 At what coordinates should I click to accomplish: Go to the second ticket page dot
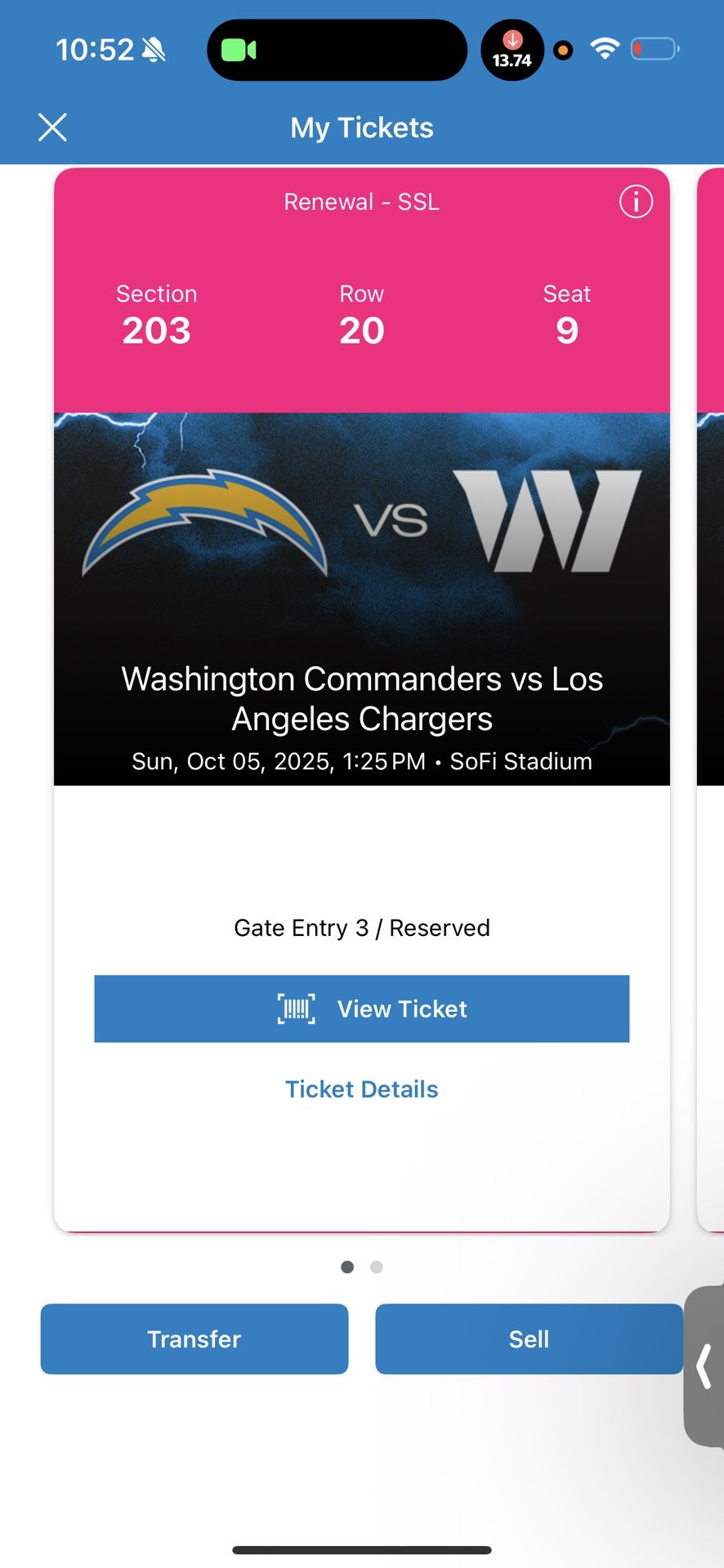(x=377, y=1267)
